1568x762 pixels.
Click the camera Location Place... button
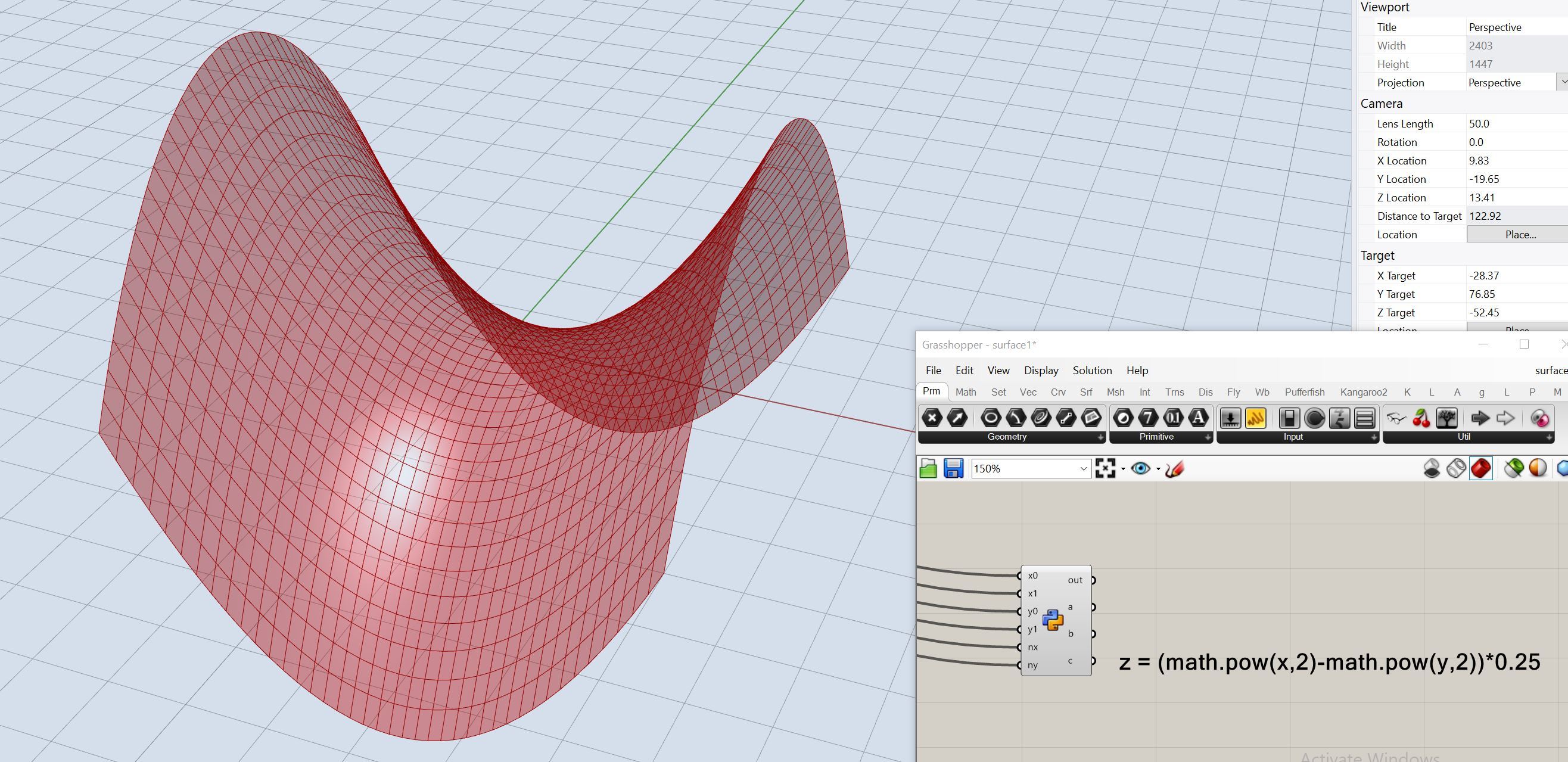point(1518,234)
